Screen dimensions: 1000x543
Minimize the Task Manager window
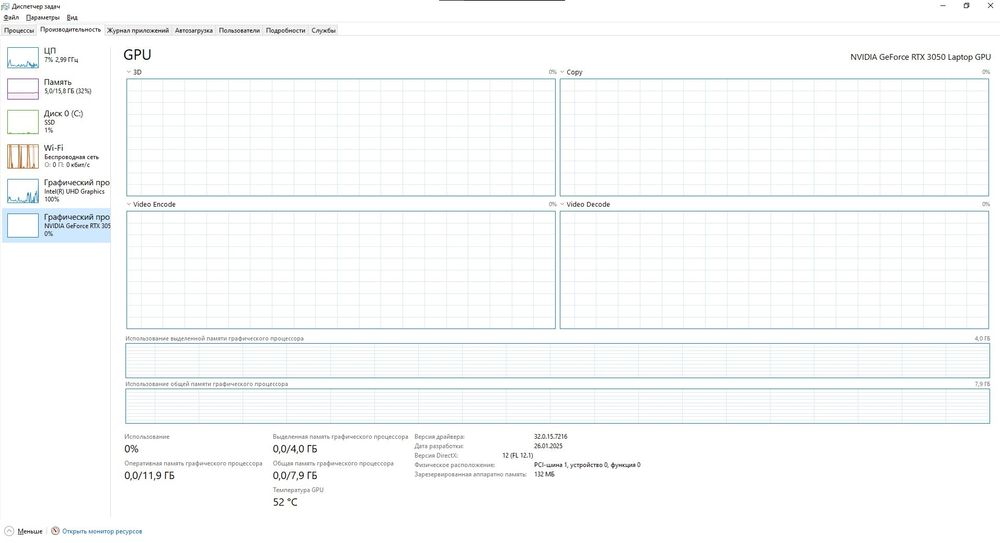[943, 6]
